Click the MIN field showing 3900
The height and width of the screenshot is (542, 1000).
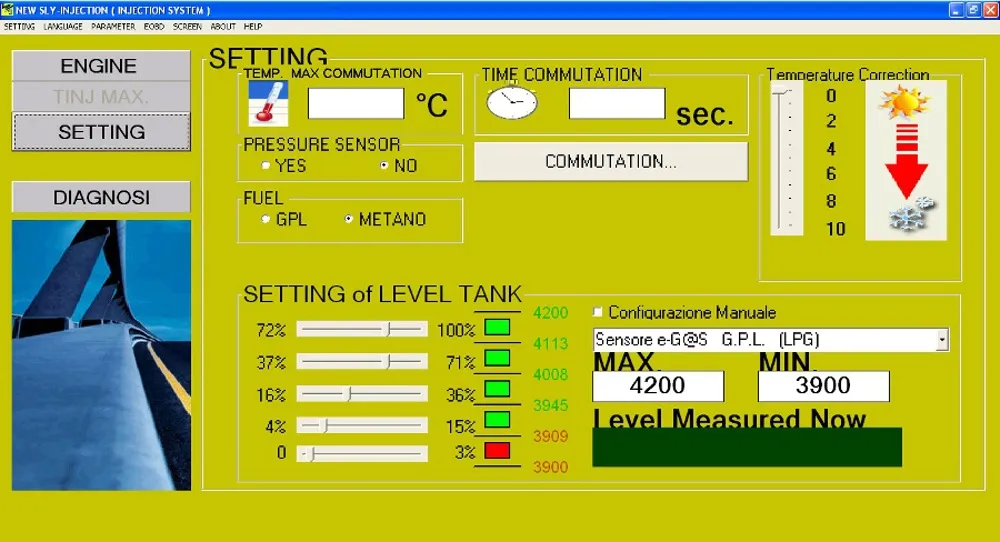823,386
